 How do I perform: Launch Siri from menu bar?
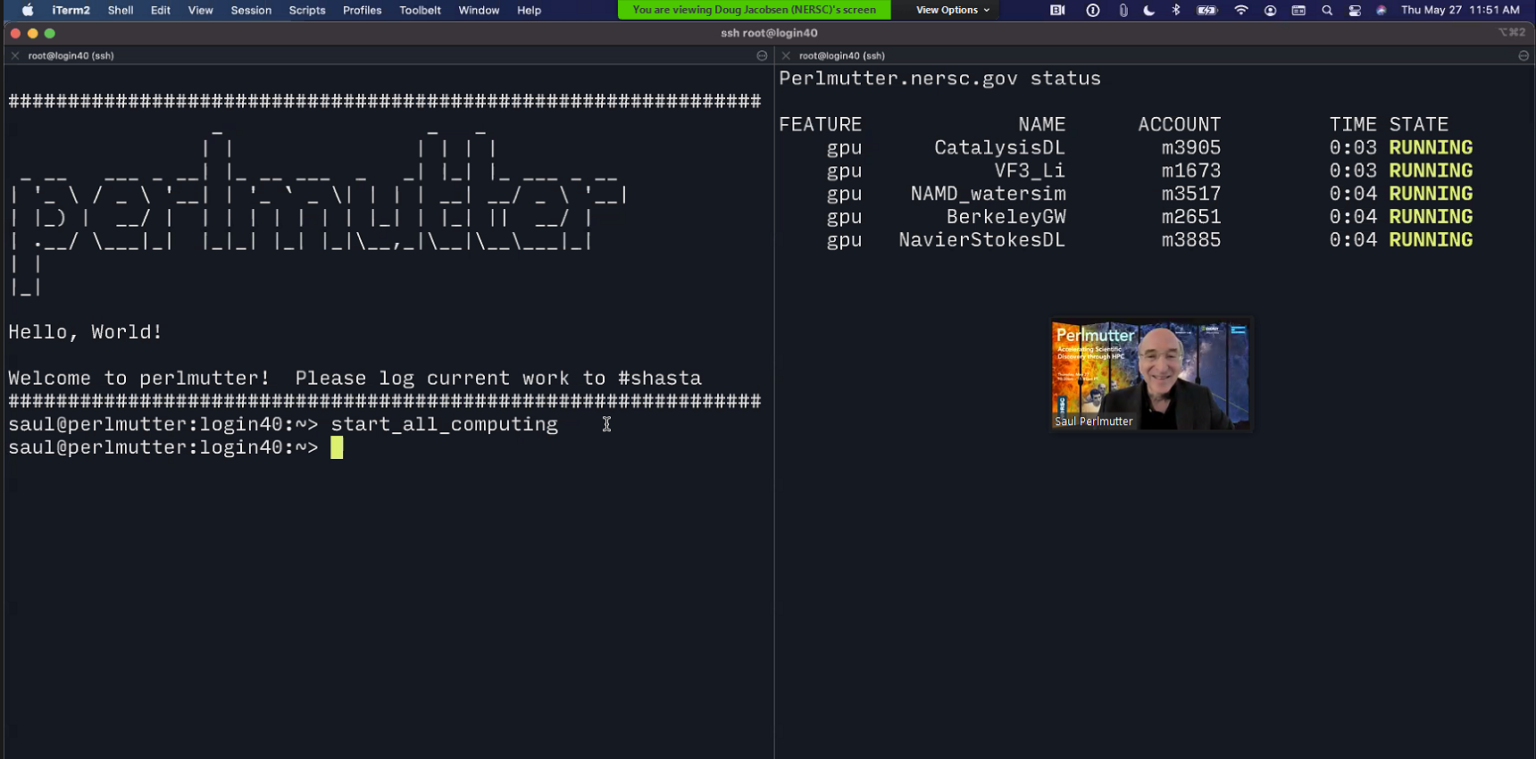pyautogui.click(x=1381, y=10)
